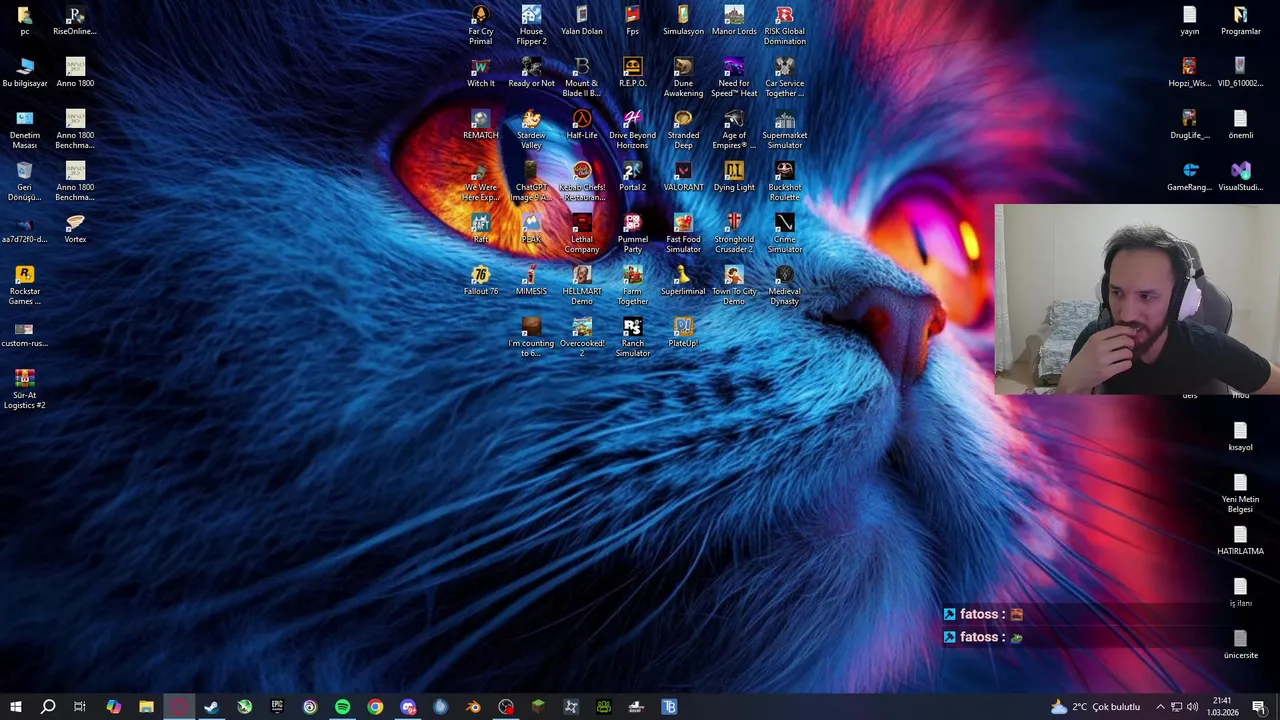This screenshot has width=1280, height=720.
Task: Select the Ready or Not icon
Action: (531, 72)
